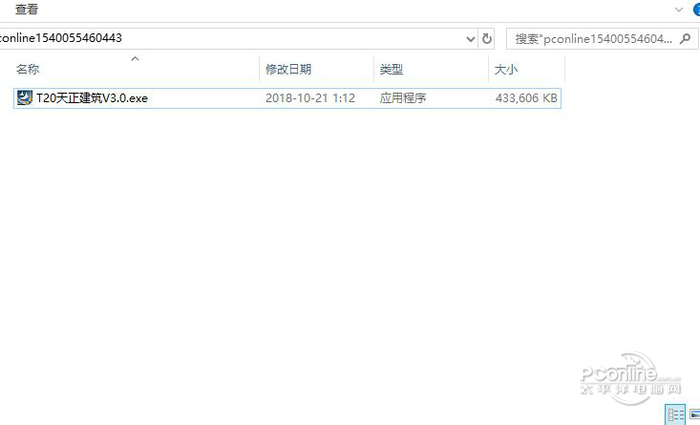Screen dimensions: 700x425
Task: Open the 查看 ribbon tab
Action: (x=26, y=9)
